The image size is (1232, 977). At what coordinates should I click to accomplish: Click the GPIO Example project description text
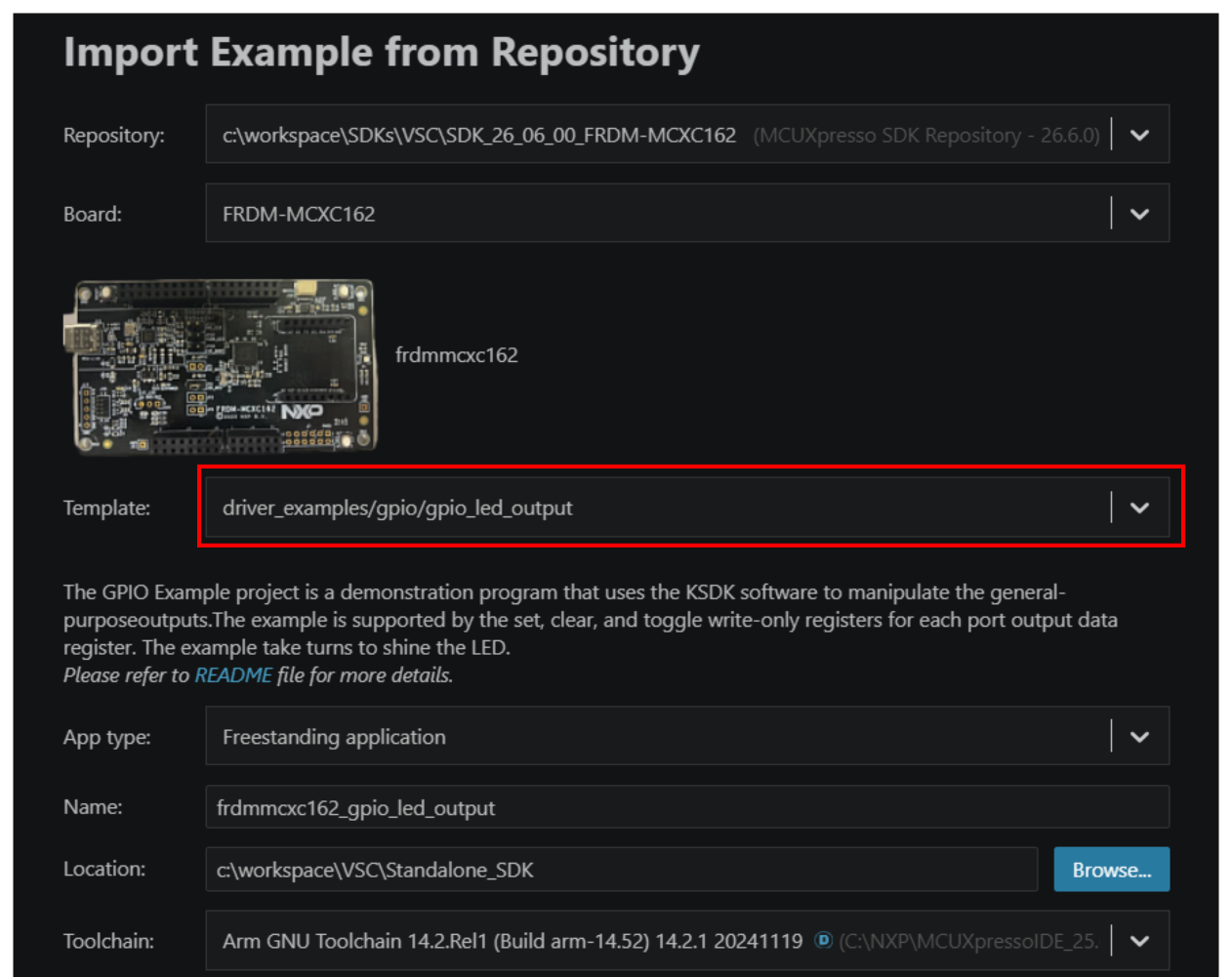tap(591, 620)
